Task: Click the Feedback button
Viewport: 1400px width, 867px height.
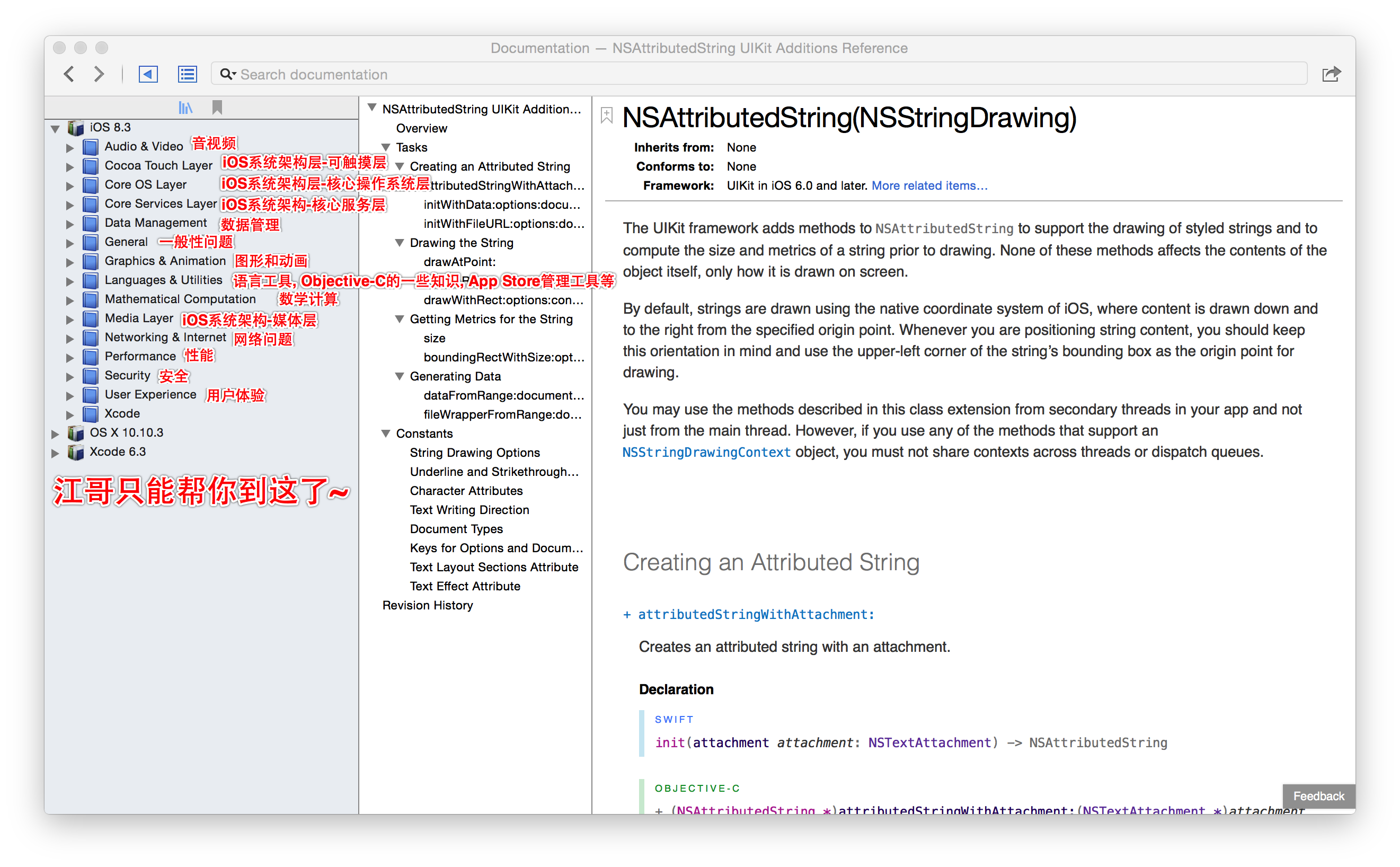Action: [x=1318, y=796]
